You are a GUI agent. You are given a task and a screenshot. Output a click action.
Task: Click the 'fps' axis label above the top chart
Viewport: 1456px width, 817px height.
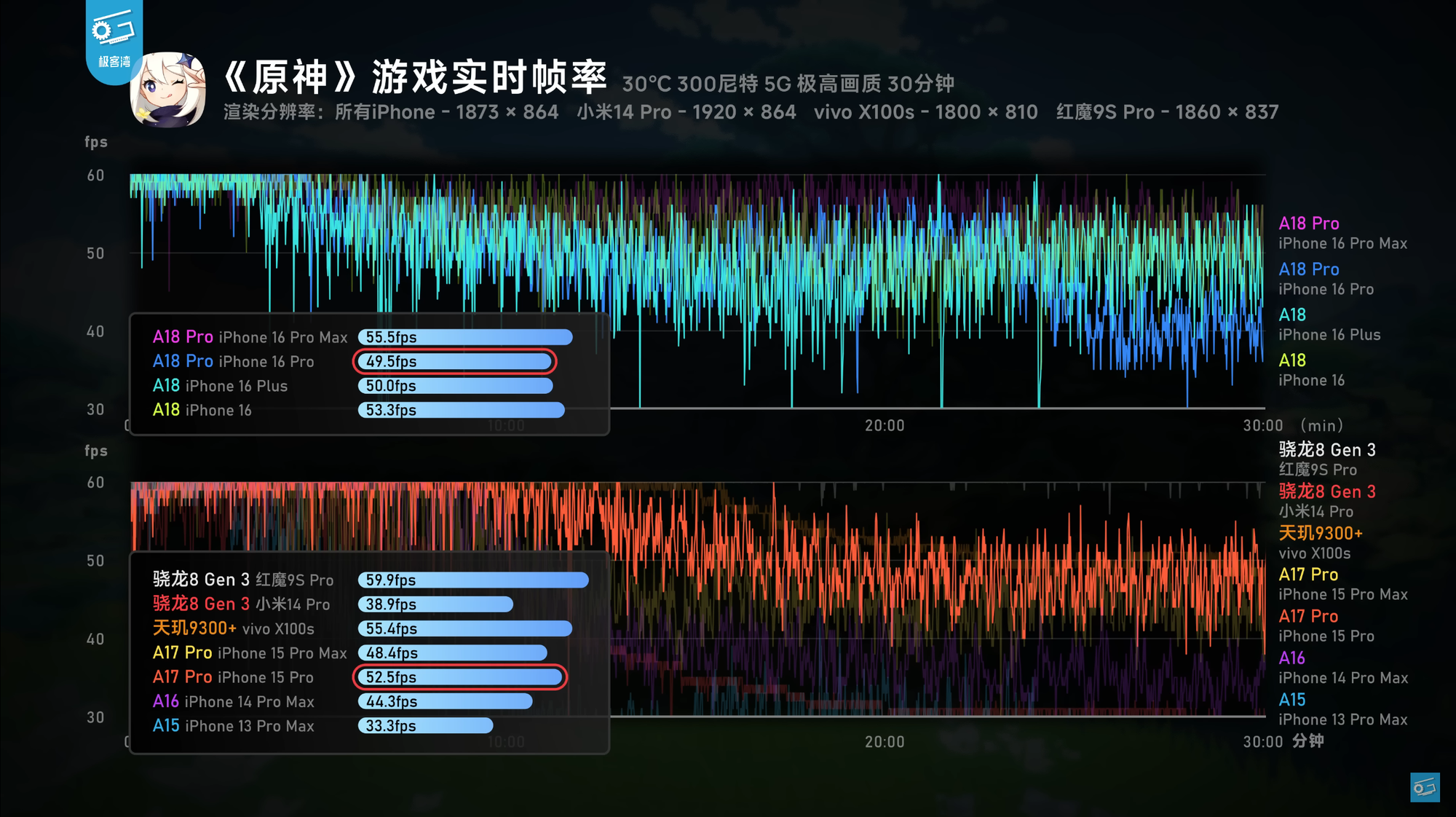point(96,142)
